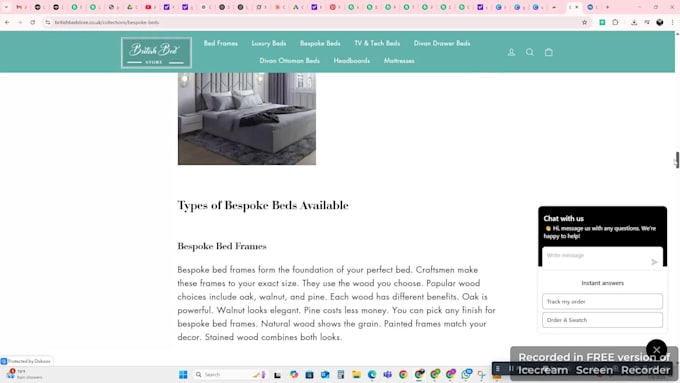This screenshot has height=383, width=680.
Task: Click the Order A Swatch button
Action: (602, 320)
